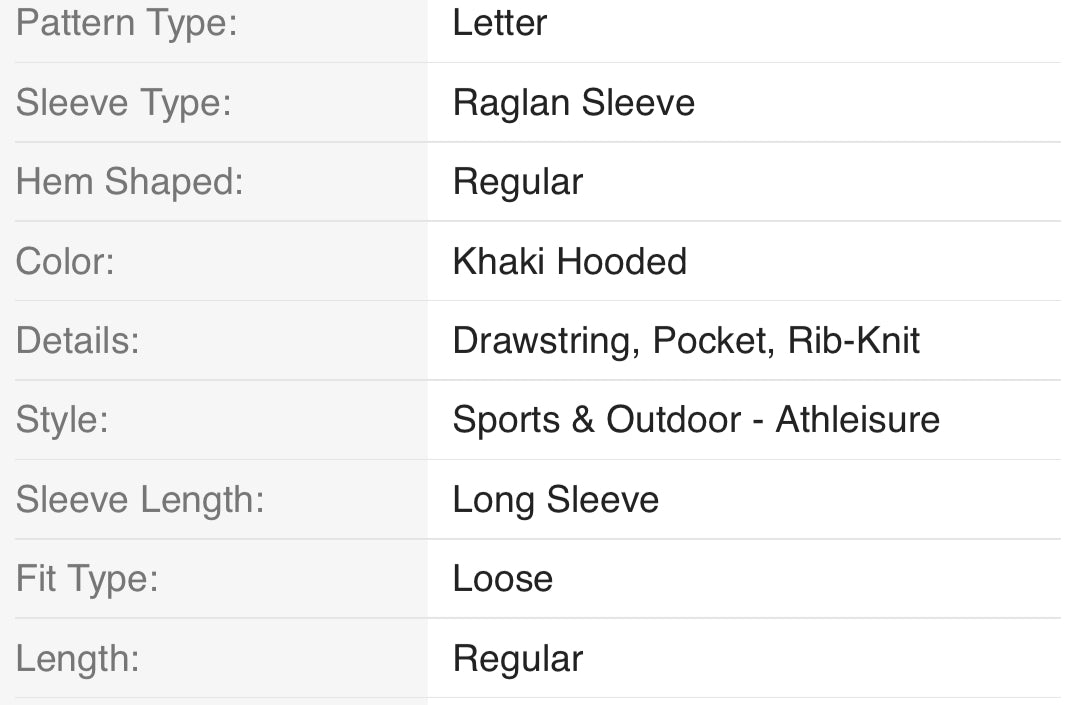Click the "Sleeve Length:" label
Image resolution: width=1066 pixels, height=705 pixels.
140,500
